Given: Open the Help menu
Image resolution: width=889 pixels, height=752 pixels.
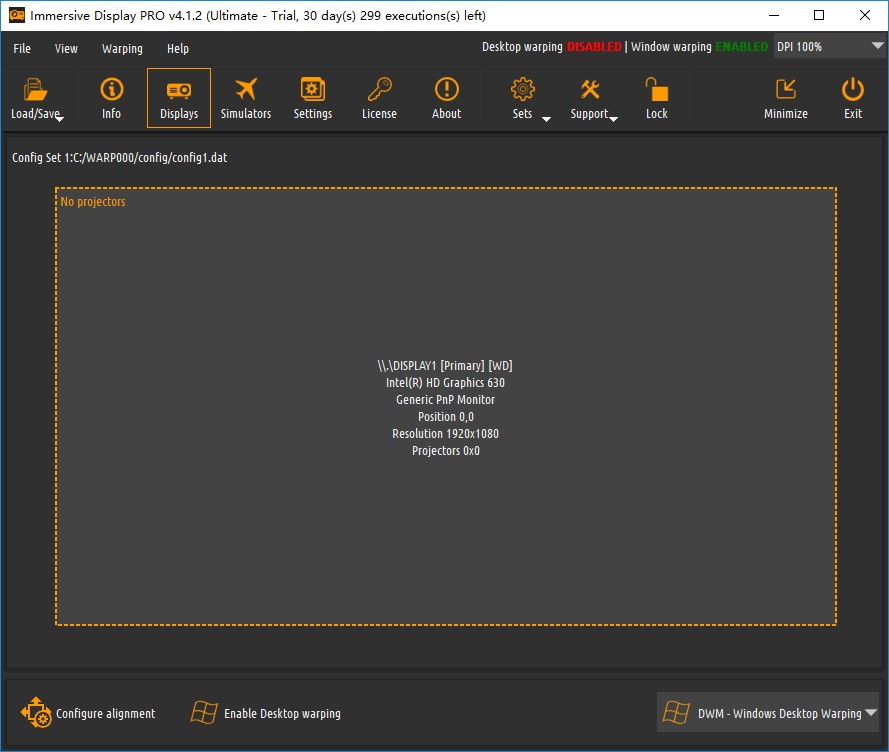Looking at the screenshot, I should [178, 48].
